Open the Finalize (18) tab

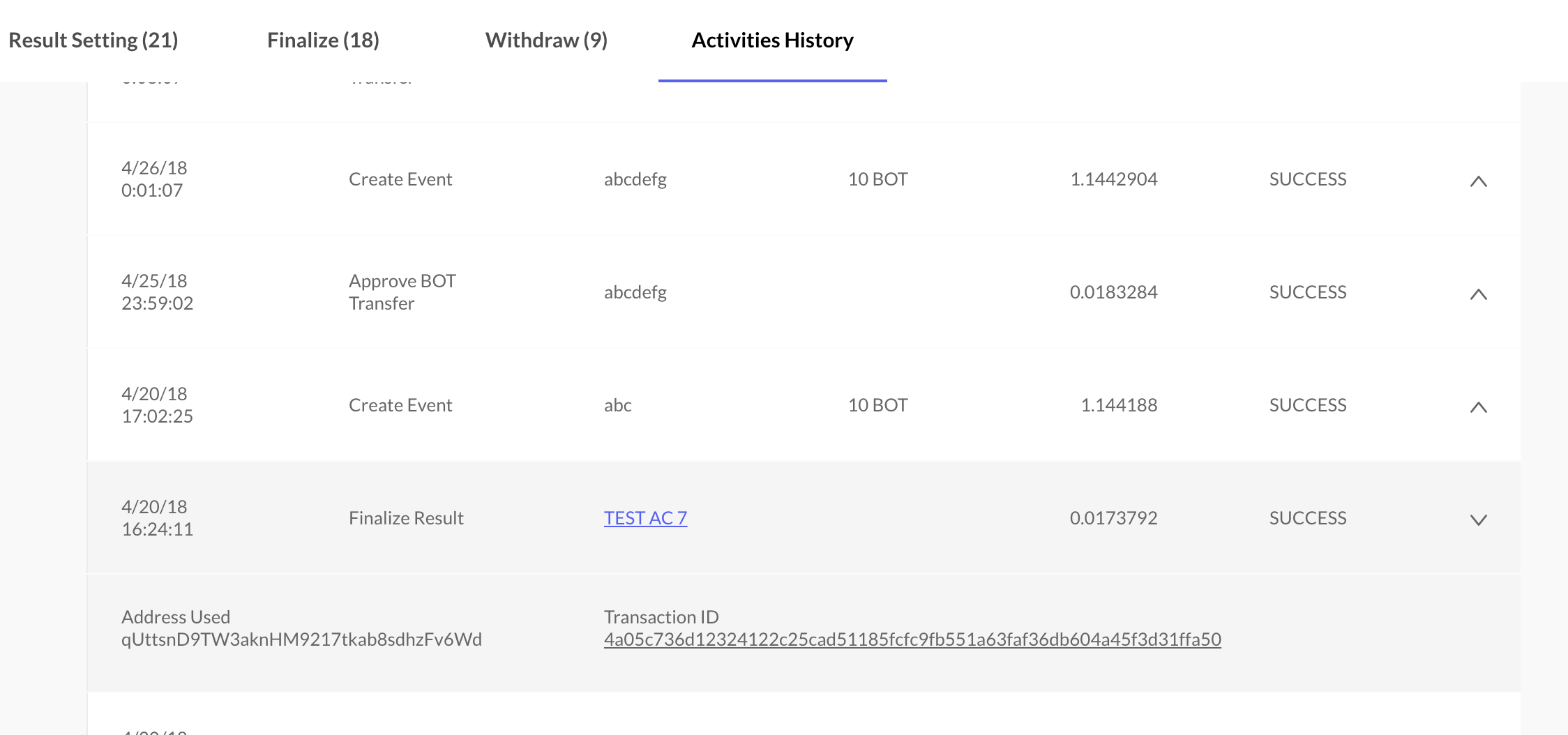click(322, 40)
